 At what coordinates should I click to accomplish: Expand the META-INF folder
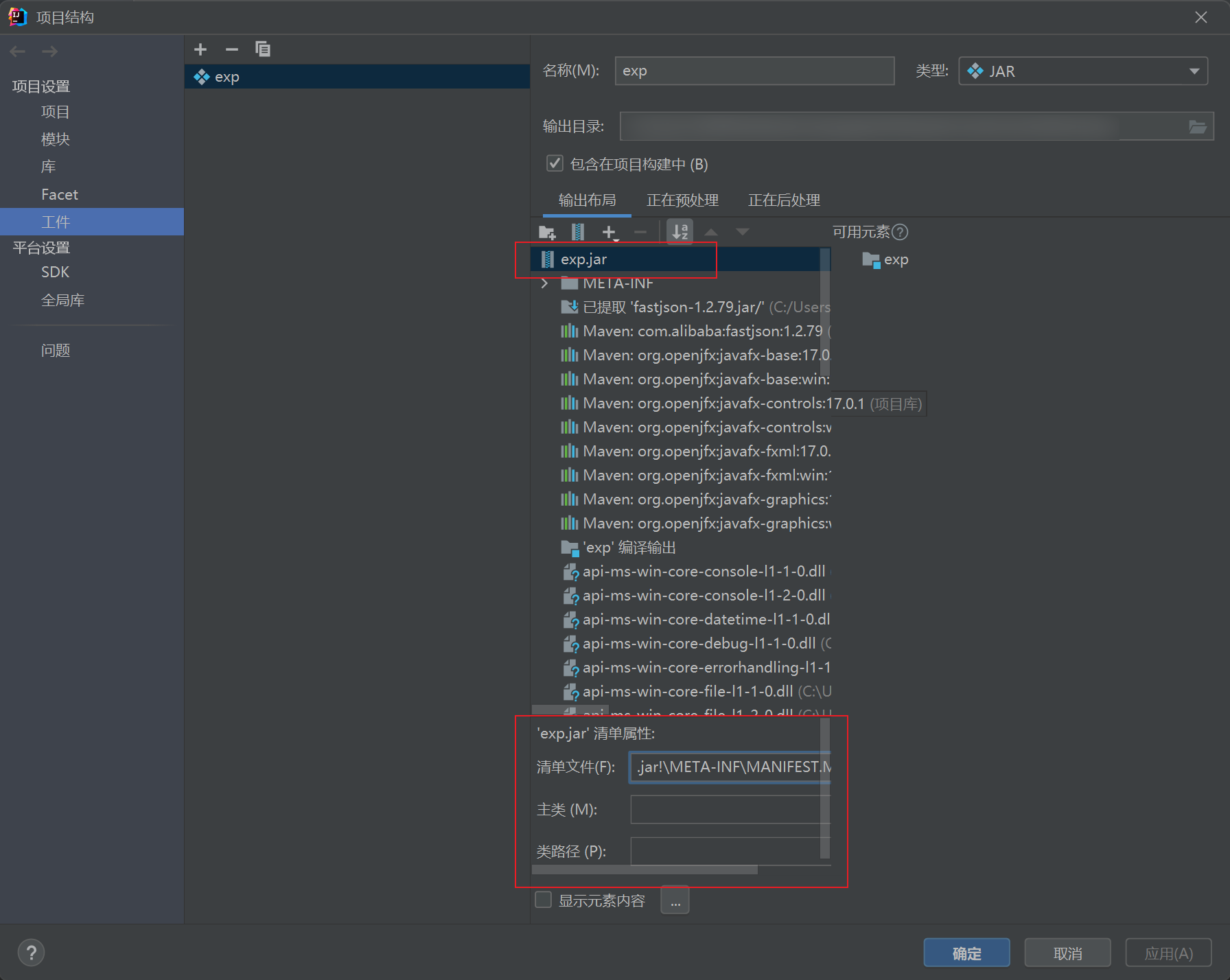[x=545, y=283]
